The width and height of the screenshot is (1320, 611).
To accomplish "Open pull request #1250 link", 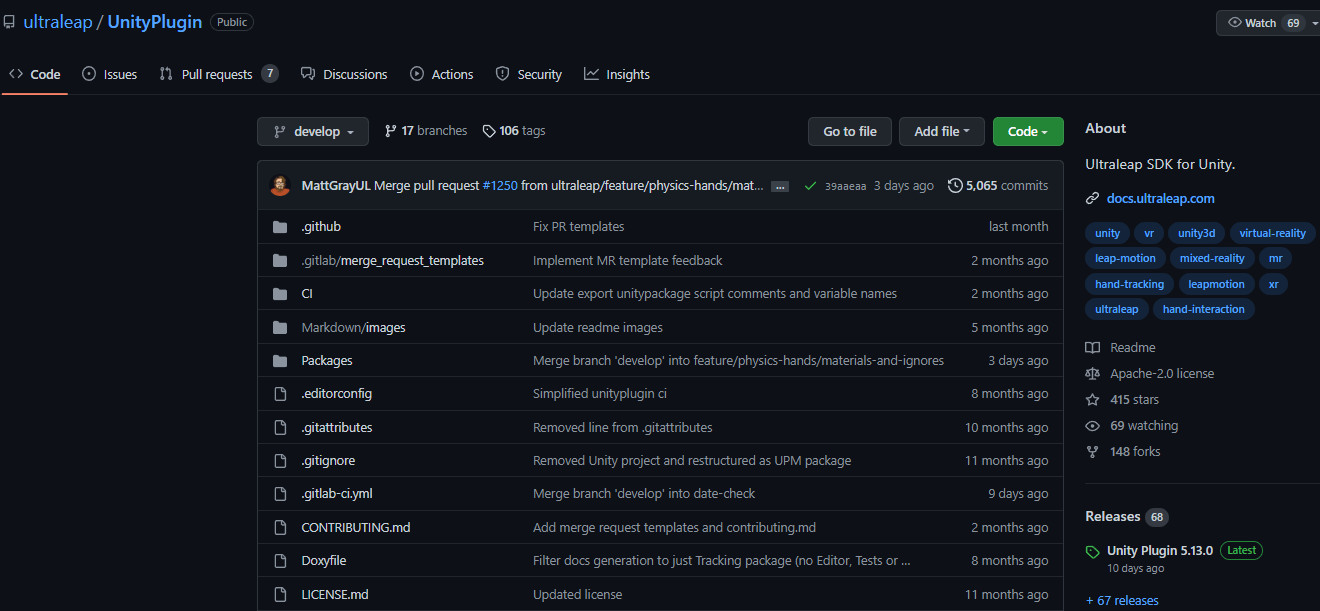I will [x=500, y=185].
